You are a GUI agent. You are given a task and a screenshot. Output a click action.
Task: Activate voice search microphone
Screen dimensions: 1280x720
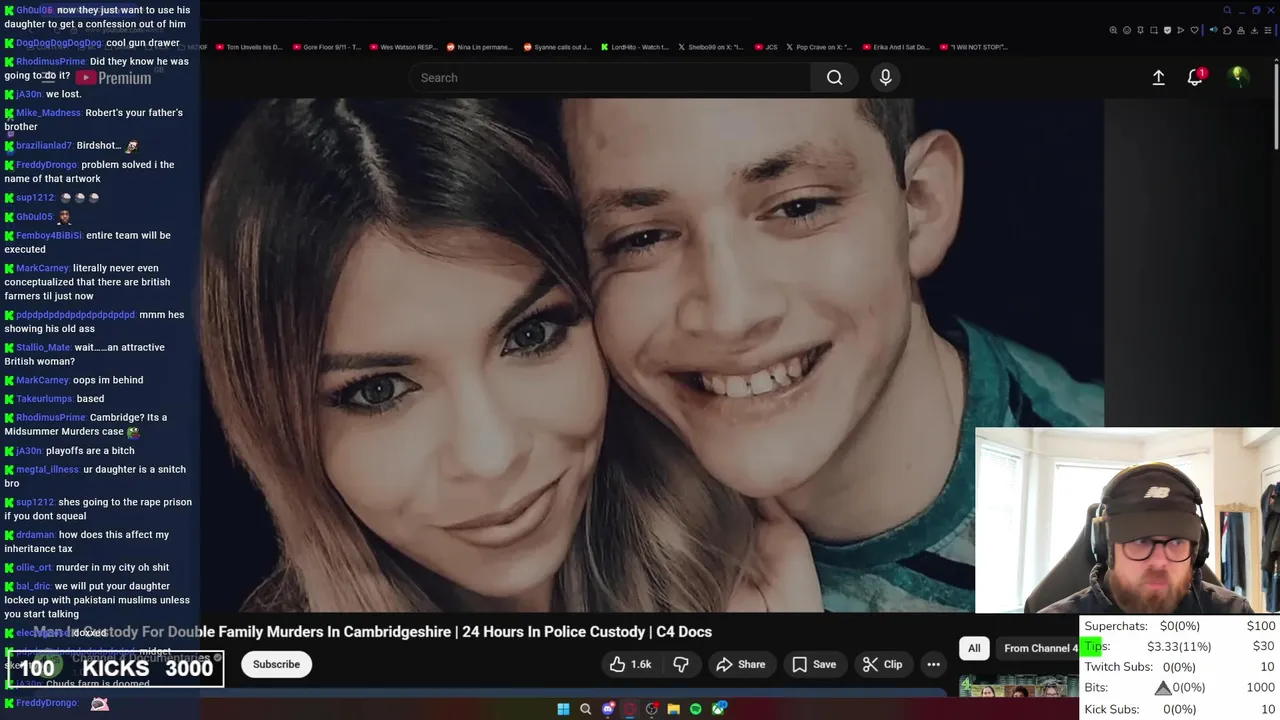pyautogui.click(x=885, y=77)
